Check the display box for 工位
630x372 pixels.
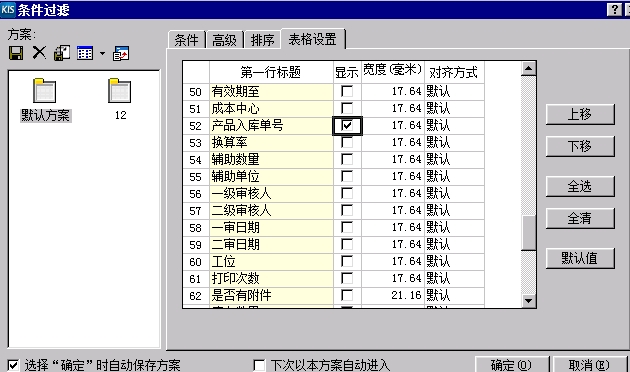click(347, 261)
